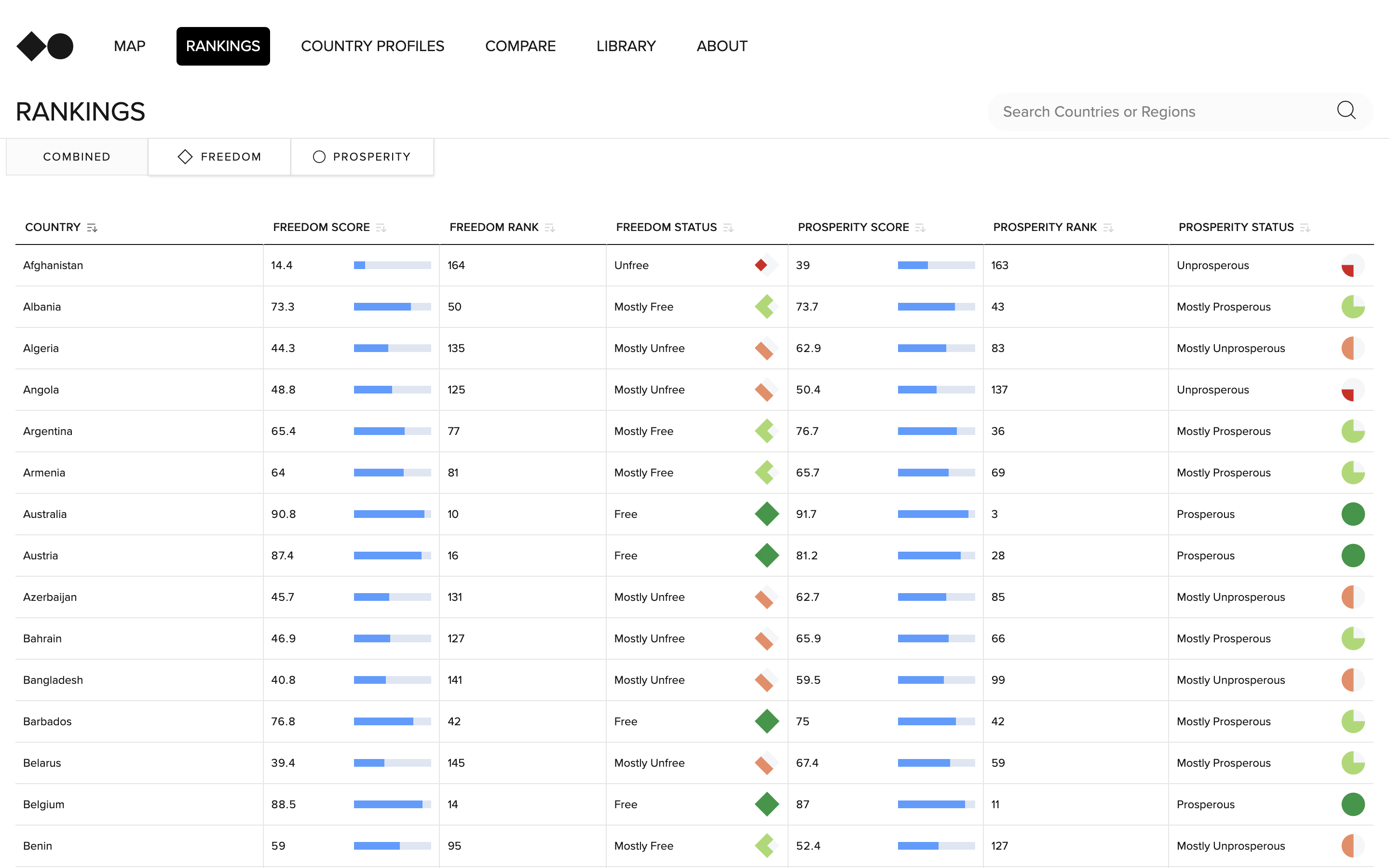Image resolution: width=1389 pixels, height=868 pixels.
Task: Go to the Compare page
Action: tap(520, 46)
